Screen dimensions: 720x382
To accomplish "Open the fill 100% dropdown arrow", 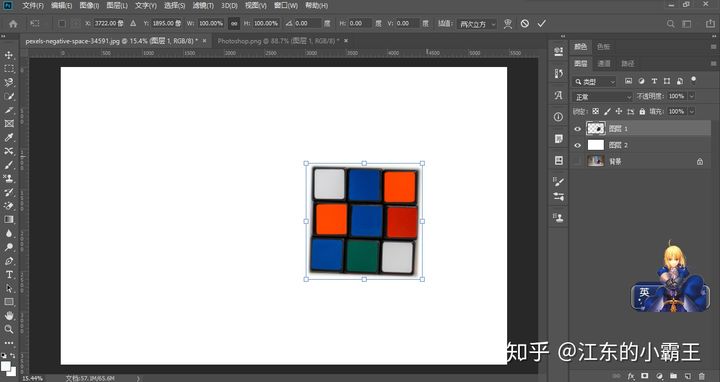I will [692, 112].
